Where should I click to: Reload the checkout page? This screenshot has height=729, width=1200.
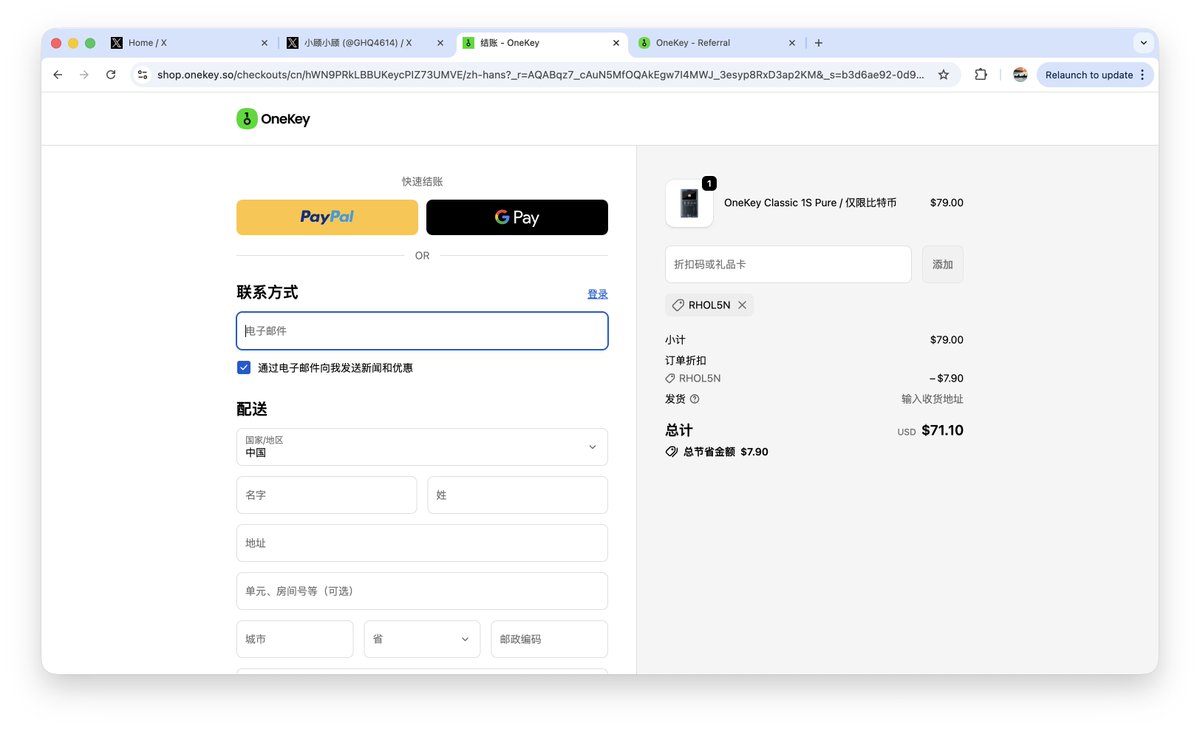click(111, 75)
